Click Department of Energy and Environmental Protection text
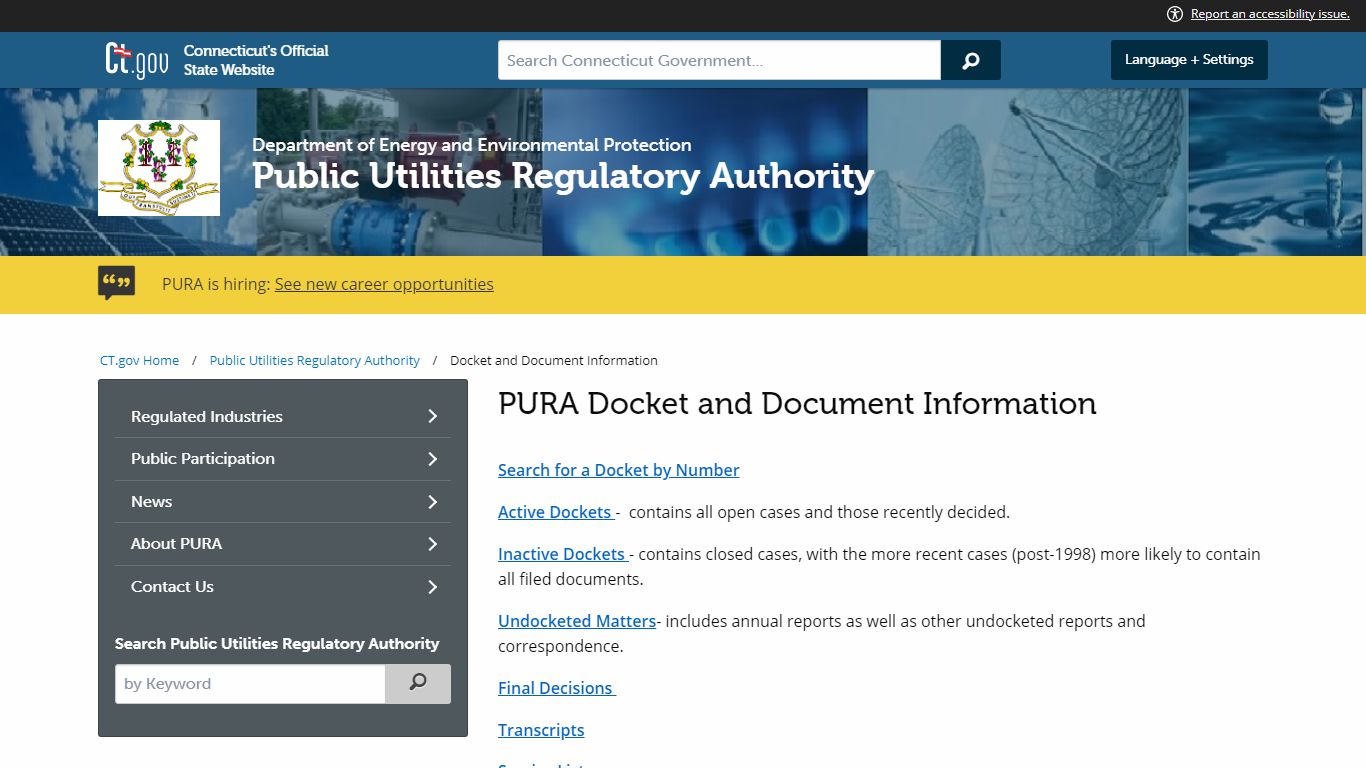This screenshot has height=768, width=1366. coord(472,145)
